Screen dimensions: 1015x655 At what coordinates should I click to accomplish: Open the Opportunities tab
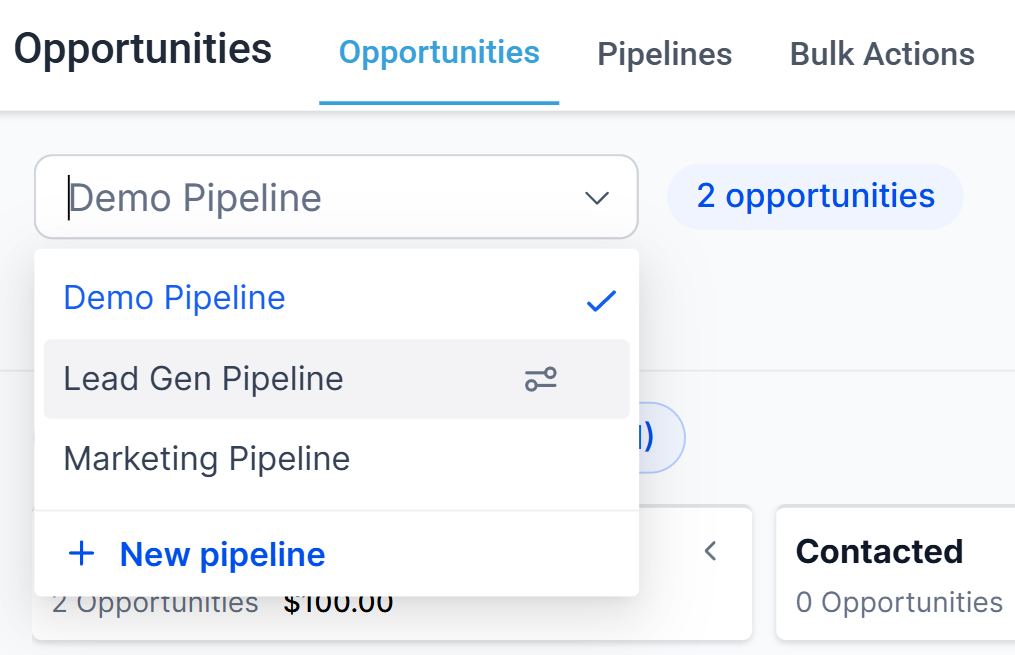[x=439, y=53]
